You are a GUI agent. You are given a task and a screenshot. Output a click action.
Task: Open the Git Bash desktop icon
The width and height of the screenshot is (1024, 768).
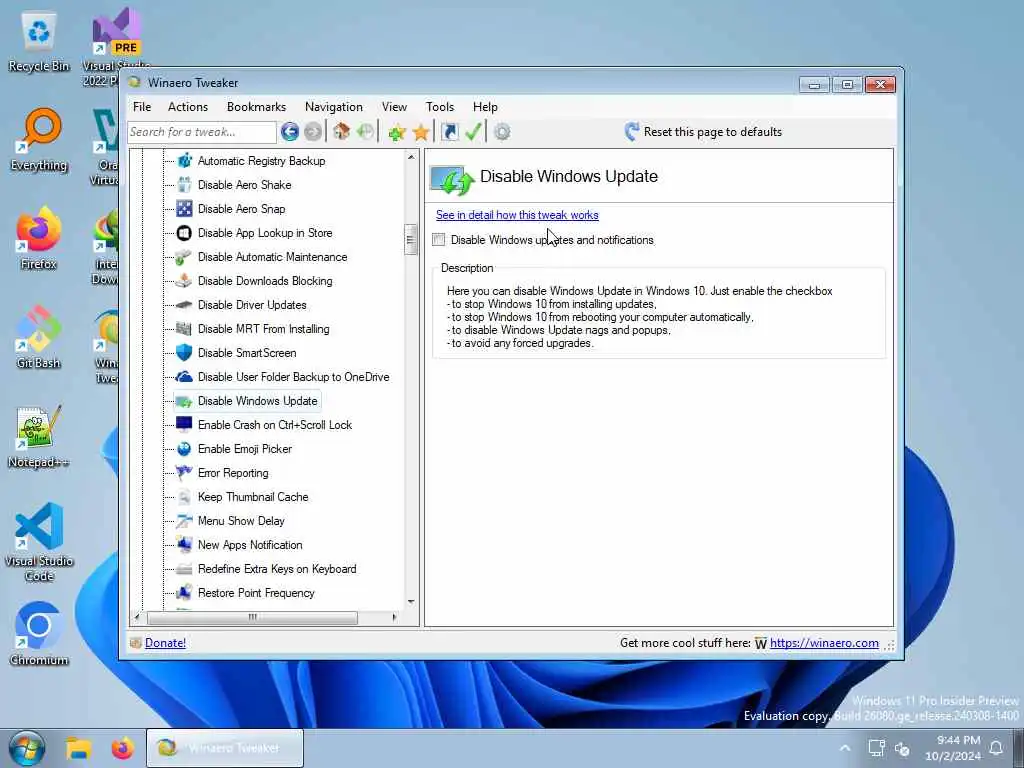tap(39, 338)
